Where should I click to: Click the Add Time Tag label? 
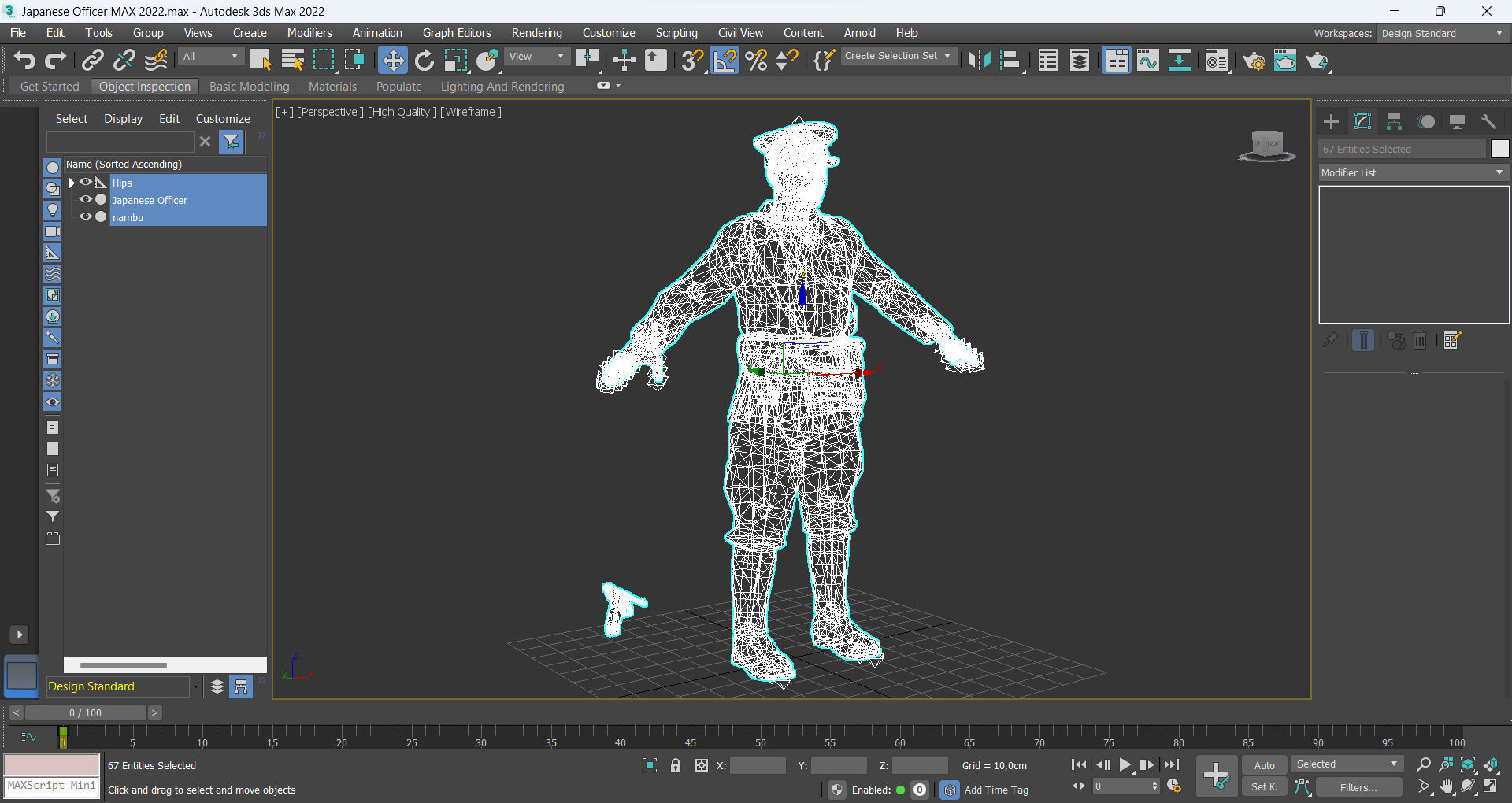point(996,790)
